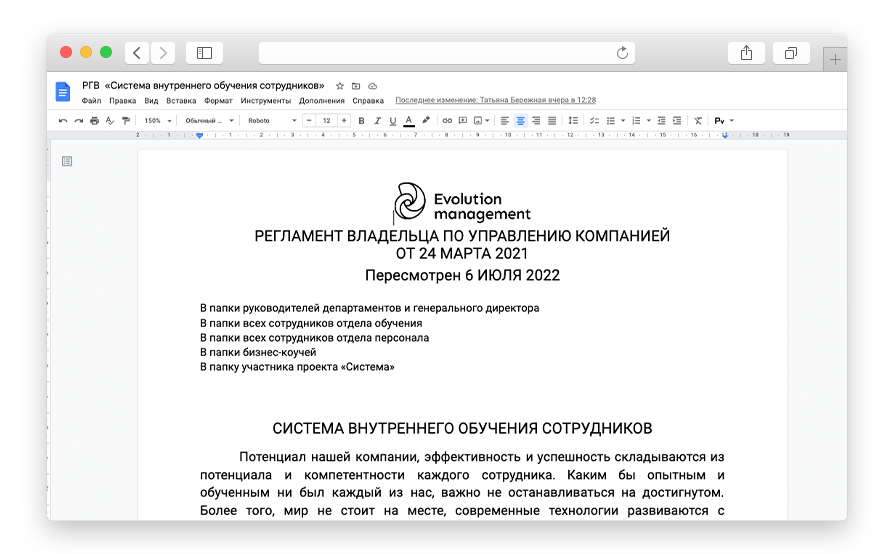Click the left indent marker on ruler
This screenshot has height=554, width=894.
(x=200, y=136)
